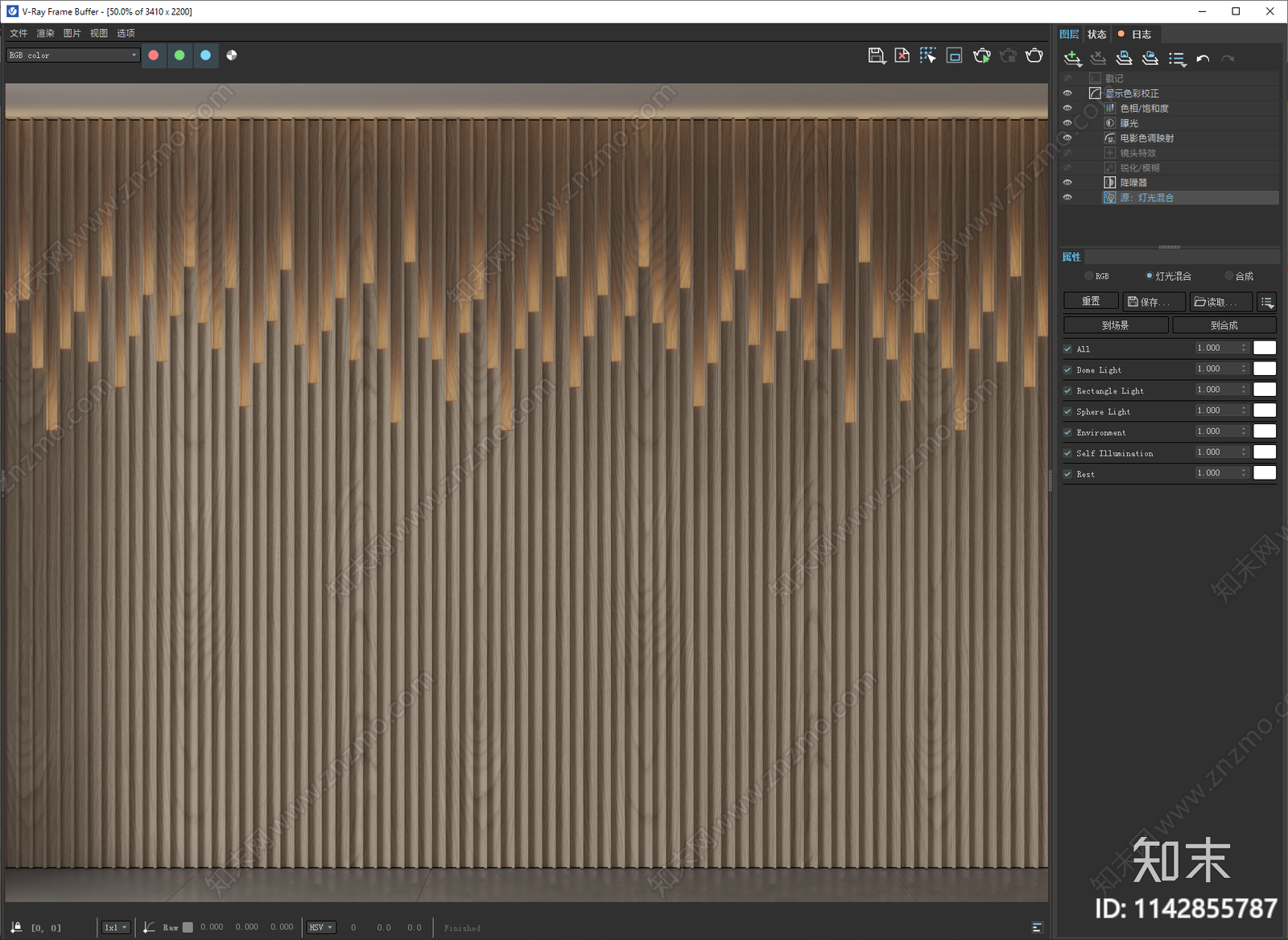The image size is (1288, 940).
Task: Open the 图片 menu
Action: 72,33
